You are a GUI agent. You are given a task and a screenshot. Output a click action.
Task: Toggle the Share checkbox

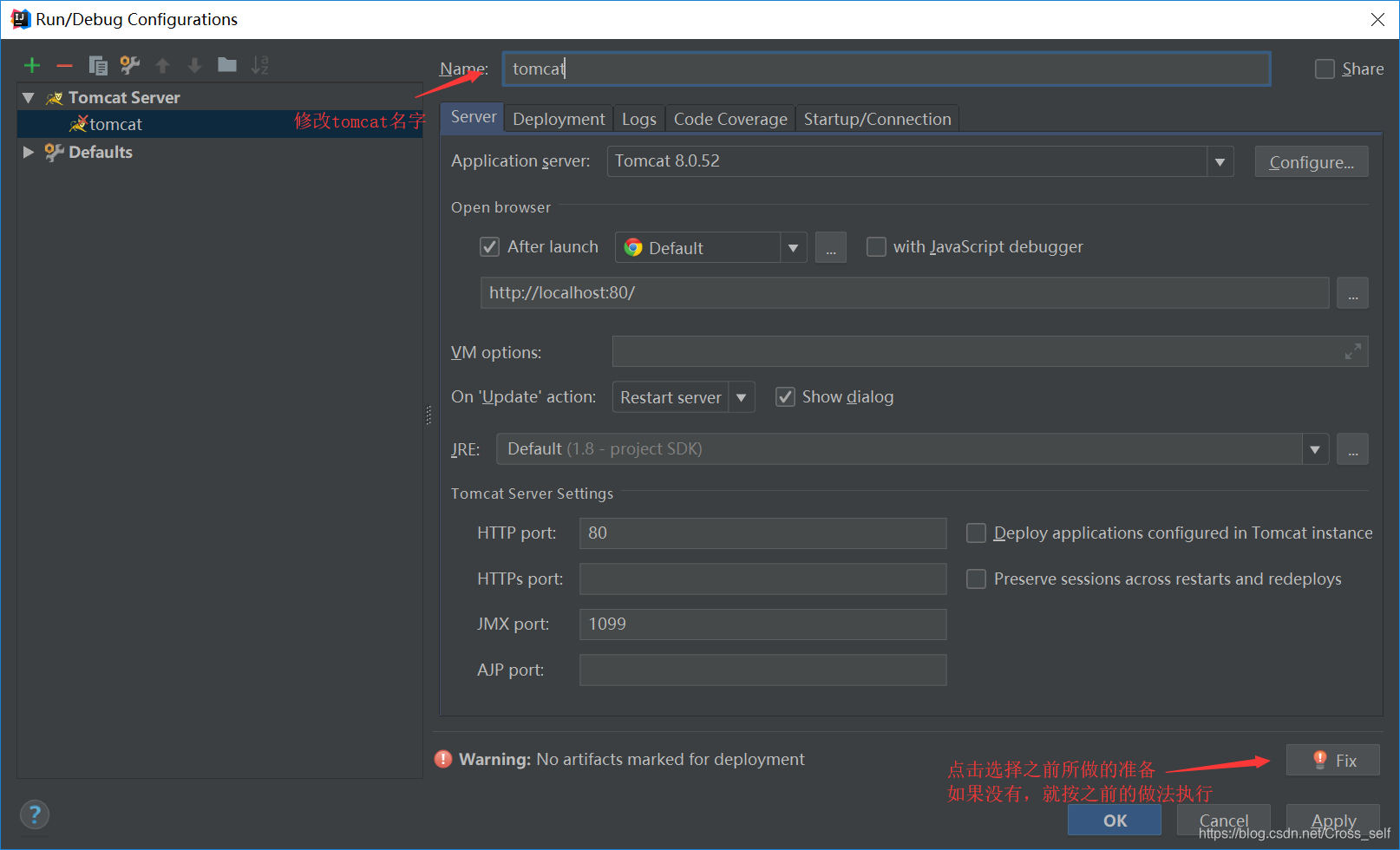pyautogui.click(x=1325, y=69)
